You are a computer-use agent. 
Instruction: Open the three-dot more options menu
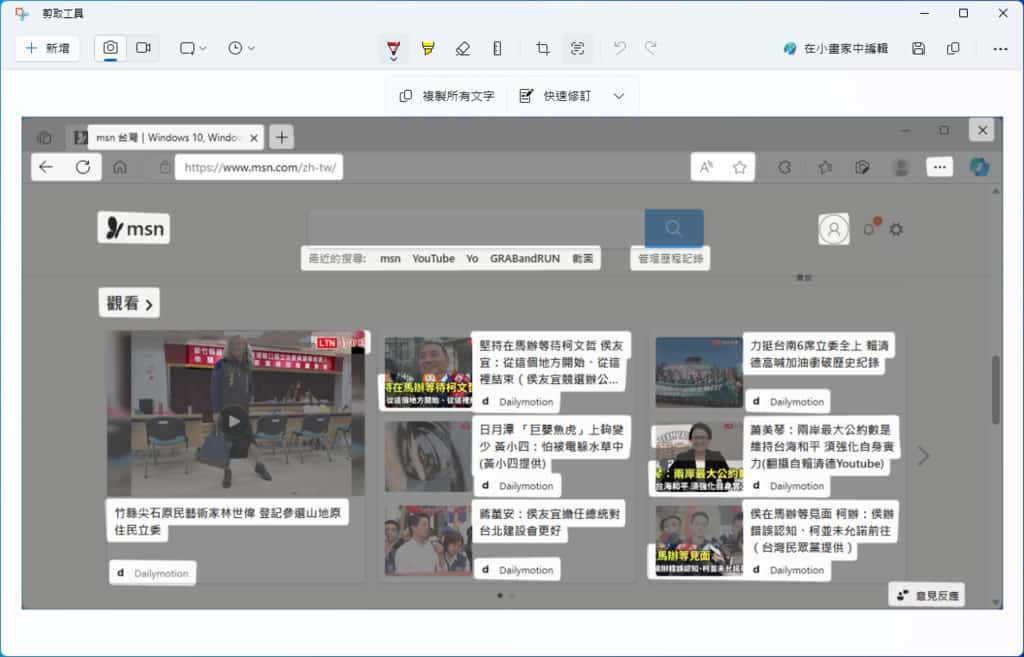[1000, 48]
